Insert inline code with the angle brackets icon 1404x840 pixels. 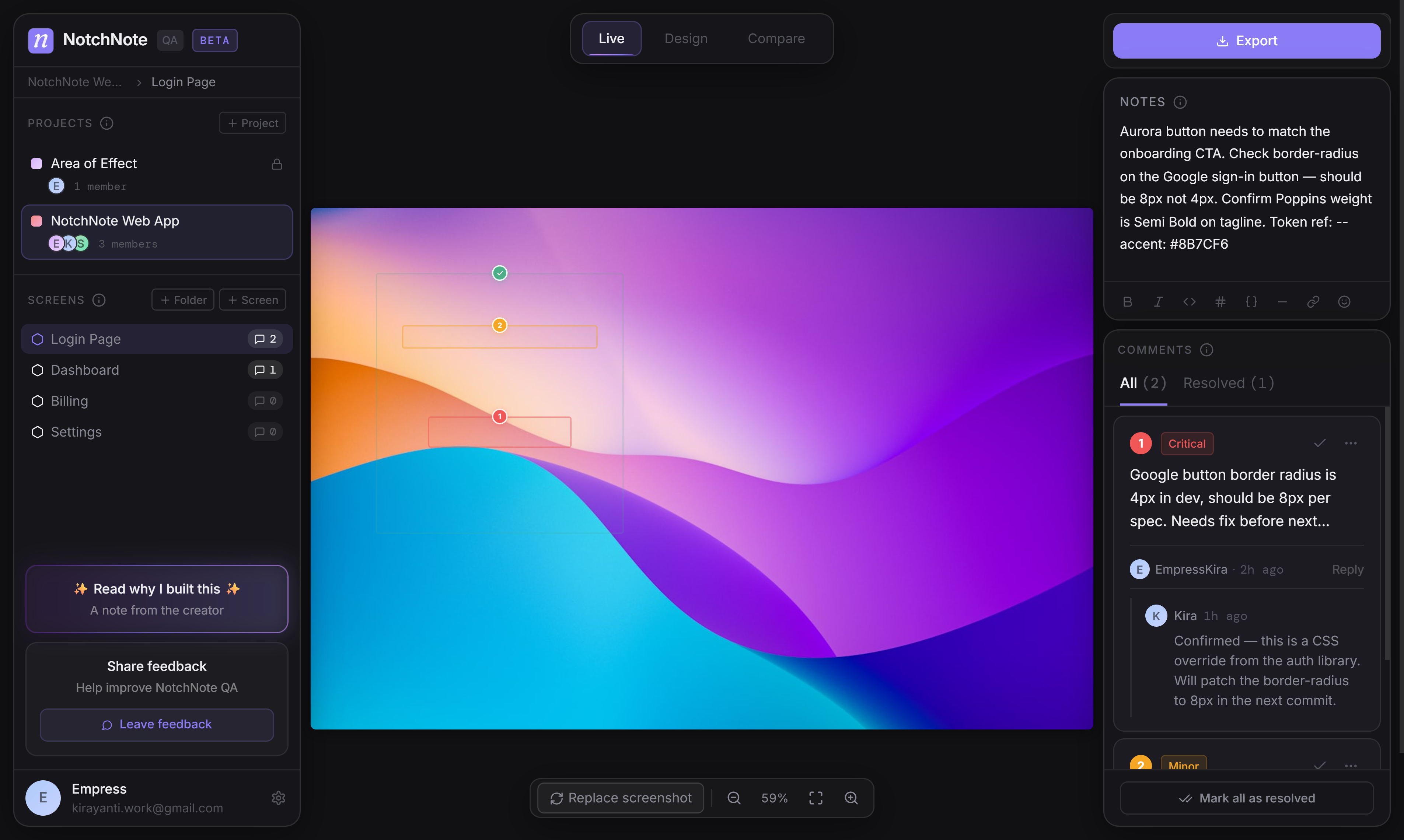click(x=1190, y=302)
